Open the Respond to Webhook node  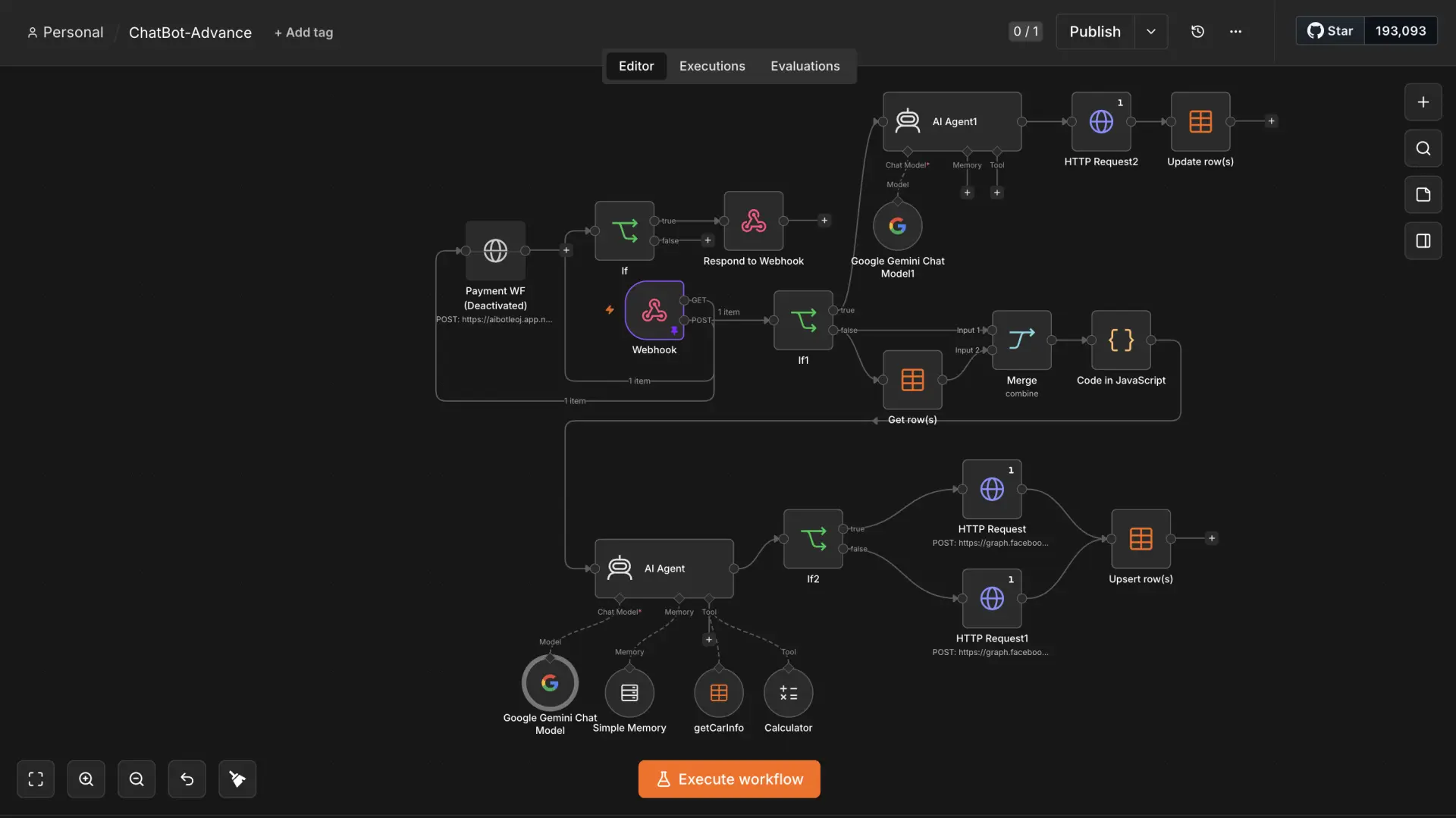click(753, 221)
